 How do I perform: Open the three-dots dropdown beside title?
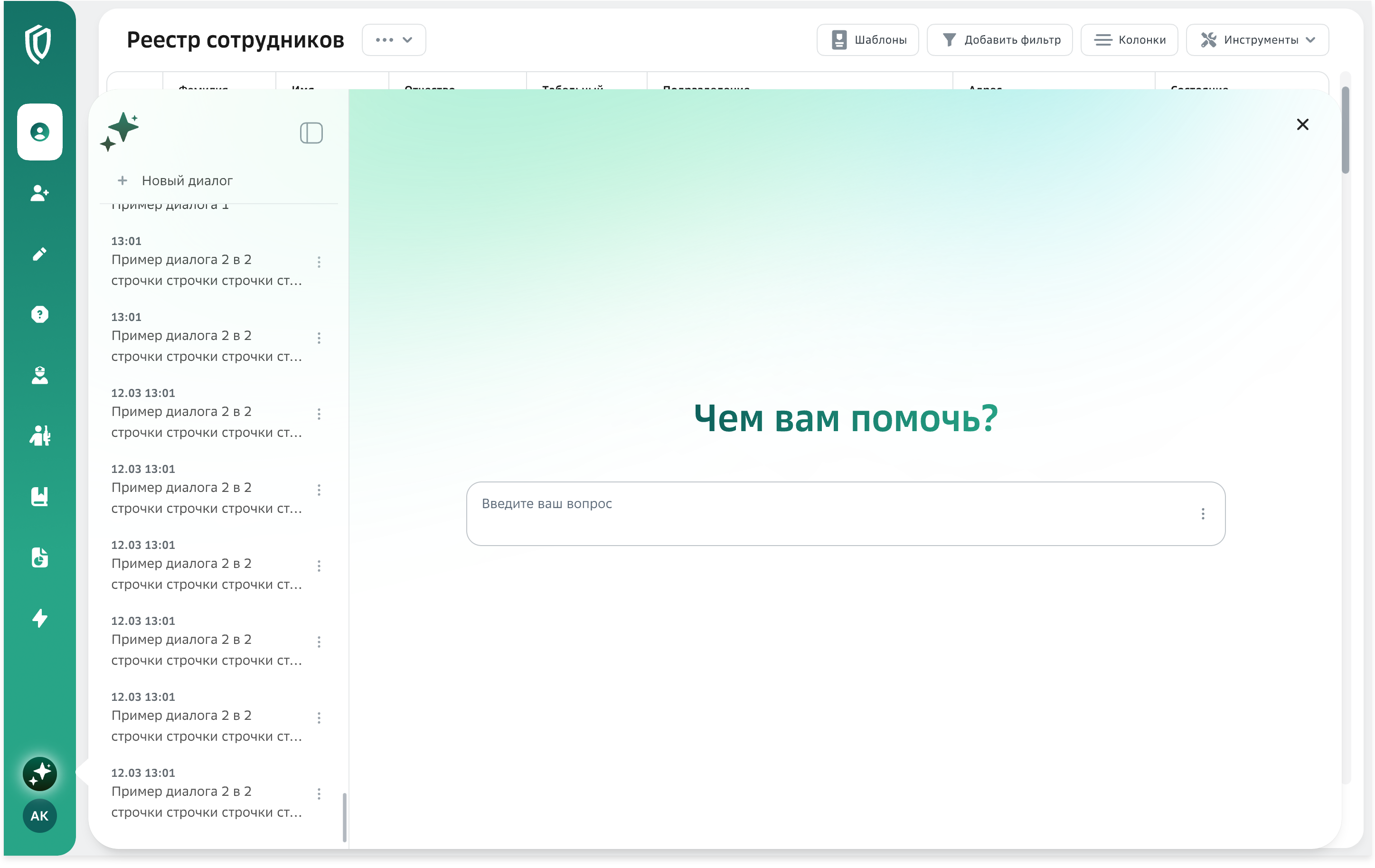coord(394,40)
